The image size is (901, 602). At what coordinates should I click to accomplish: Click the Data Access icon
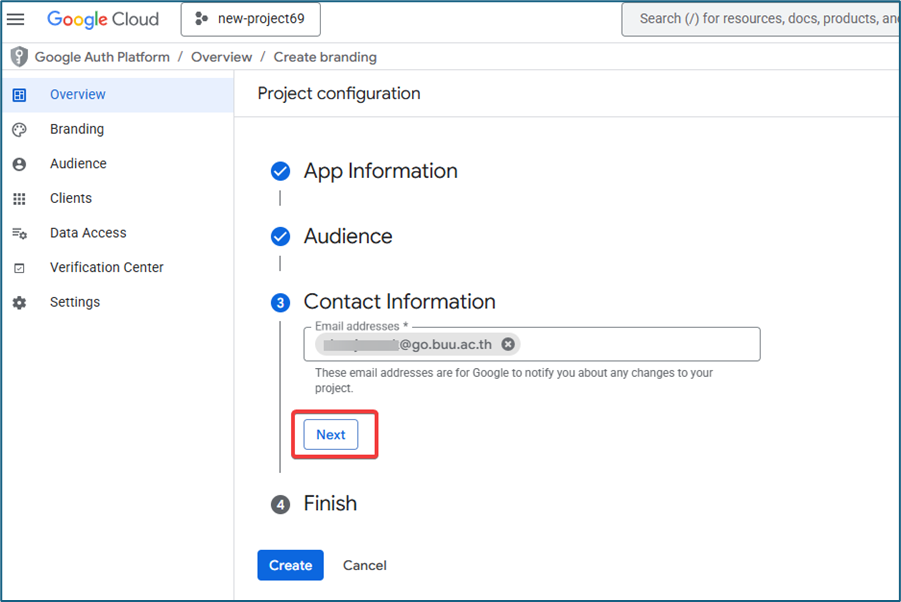19,233
